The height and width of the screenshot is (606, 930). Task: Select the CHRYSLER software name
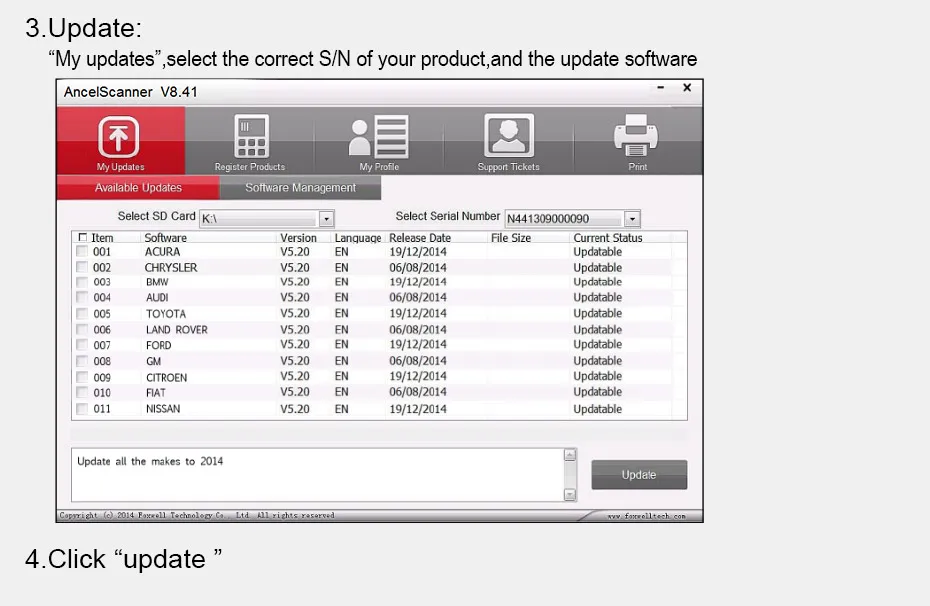coord(171,267)
